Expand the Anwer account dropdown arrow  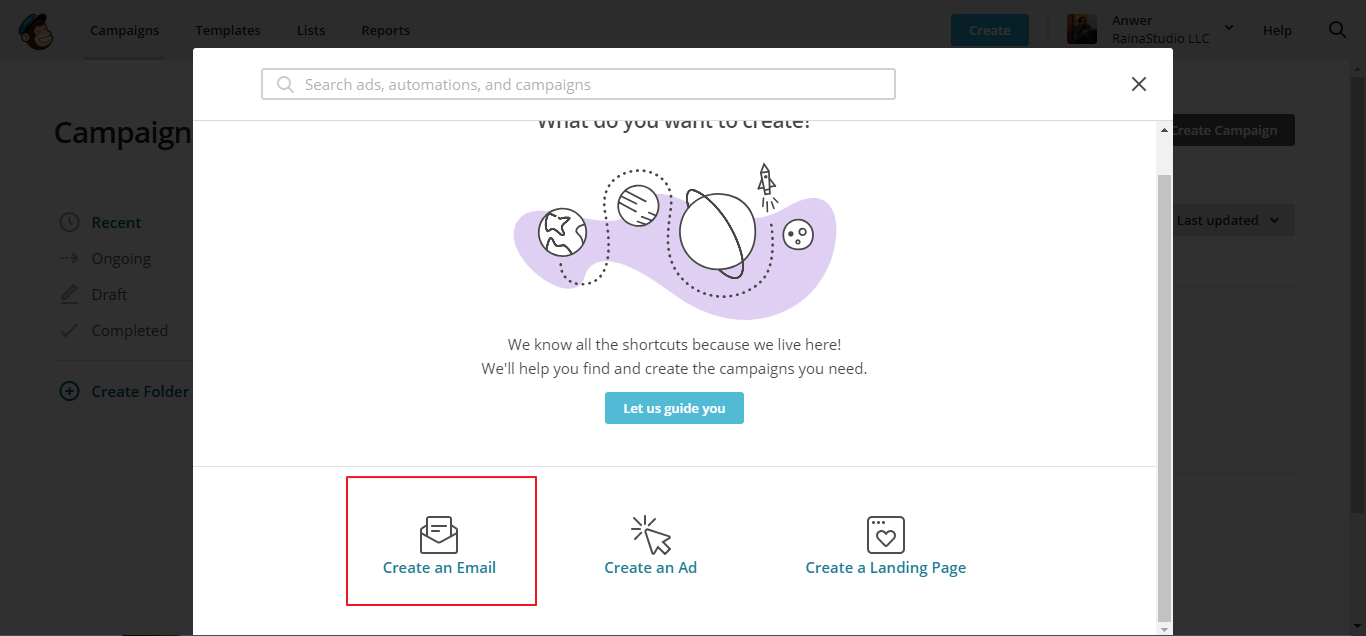1229,27
